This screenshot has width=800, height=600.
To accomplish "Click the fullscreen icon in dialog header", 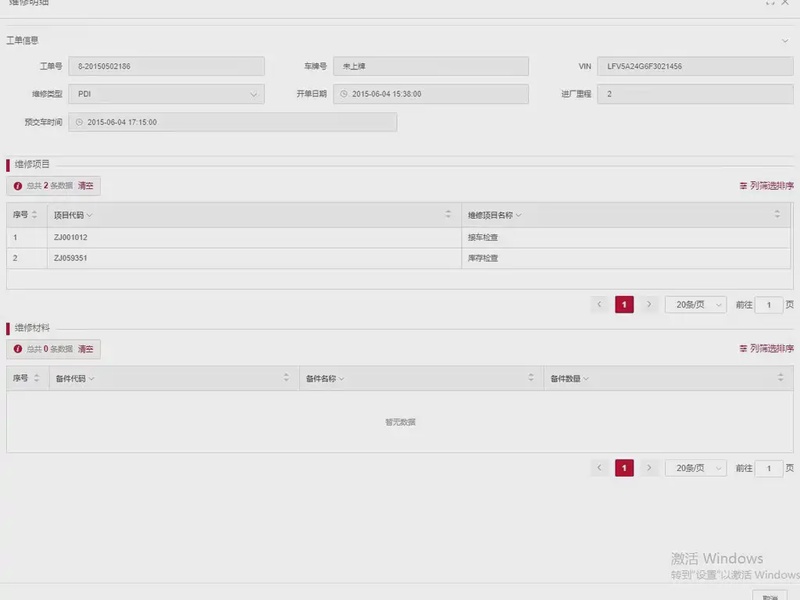I will [x=769, y=4].
